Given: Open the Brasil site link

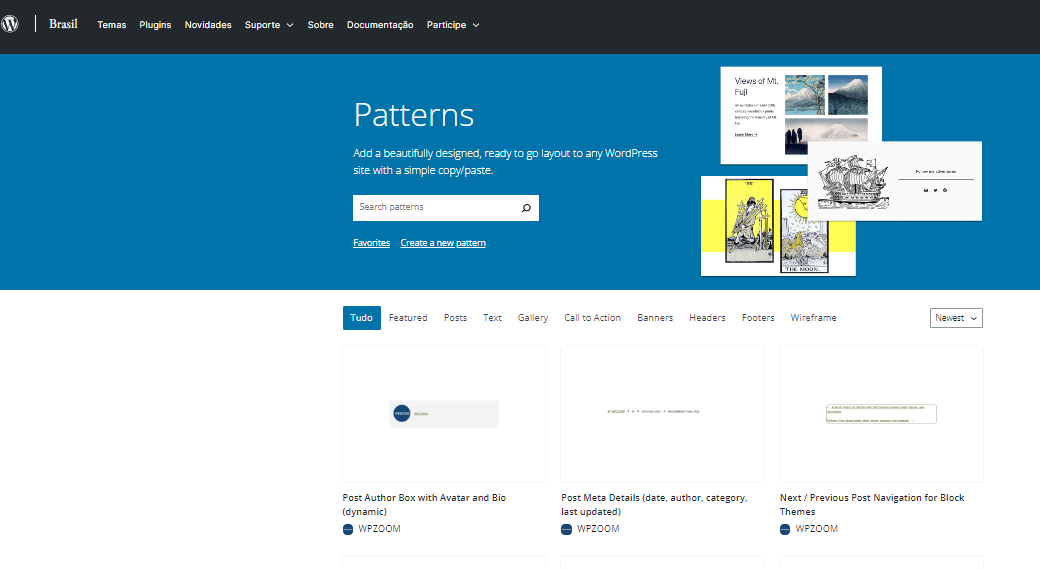Looking at the screenshot, I should (63, 24).
